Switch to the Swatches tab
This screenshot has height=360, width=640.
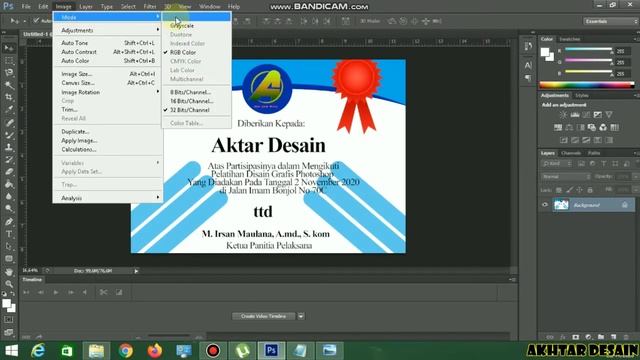pos(569,39)
